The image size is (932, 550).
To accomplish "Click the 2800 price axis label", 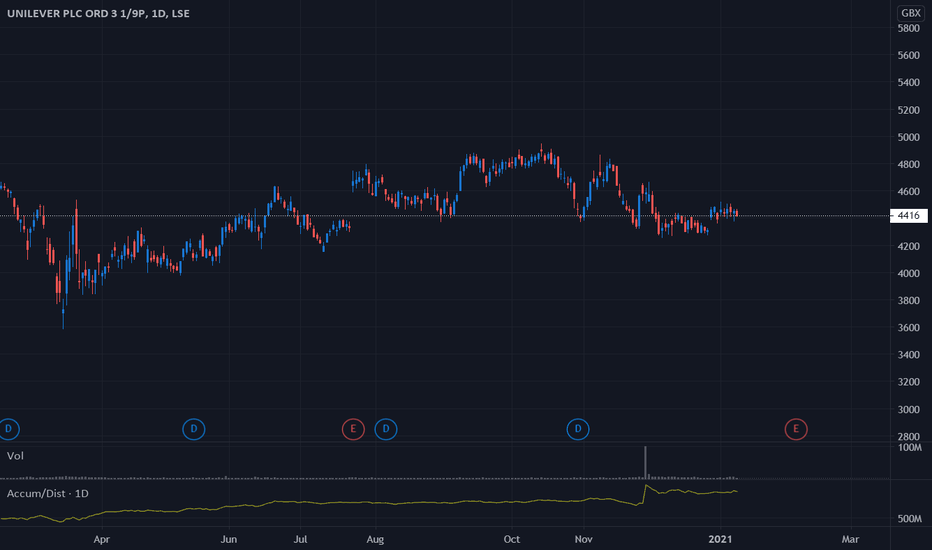I will point(909,437).
